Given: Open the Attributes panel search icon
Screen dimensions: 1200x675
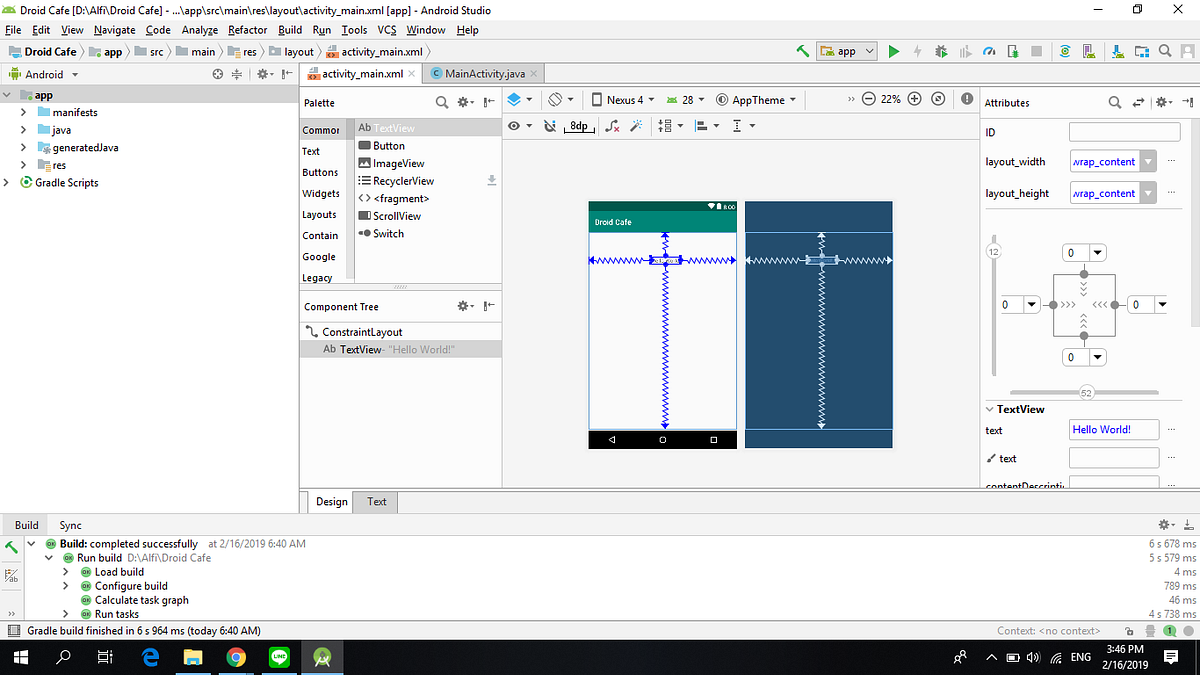Looking at the screenshot, I should (x=1113, y=102).
